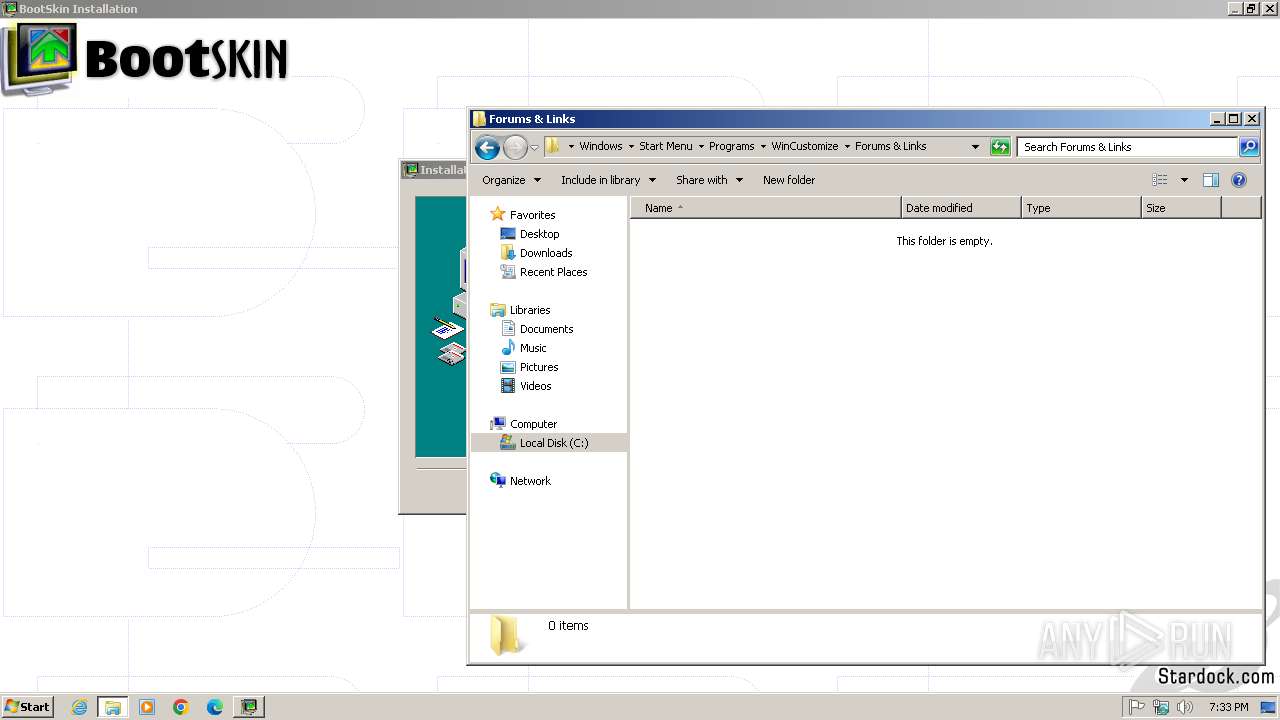Select Start Menu in the address breadcrumb

tap(665, 146)
